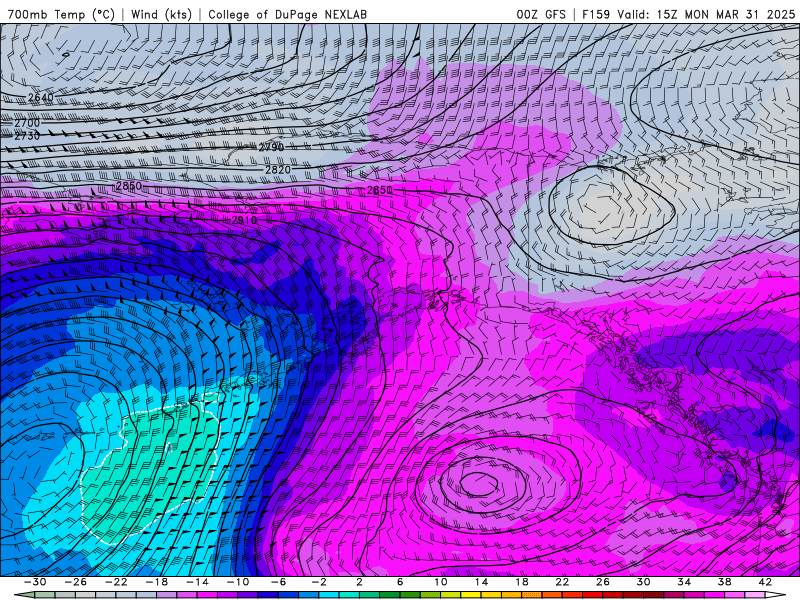This screenshot has height=600, width=800.
Task: Click the 2730 height contour label
Action: [x=27, y=136]
